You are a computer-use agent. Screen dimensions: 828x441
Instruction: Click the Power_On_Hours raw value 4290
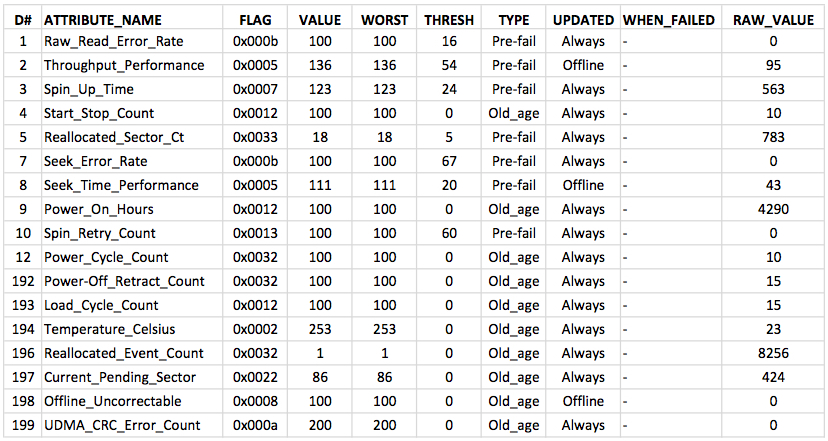(773, 209)
